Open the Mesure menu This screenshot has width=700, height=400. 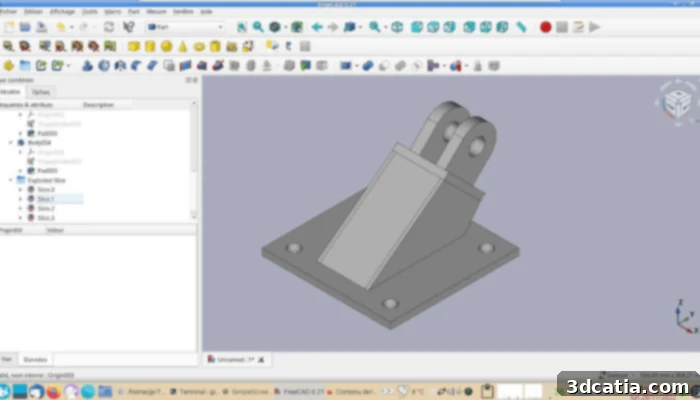pos(156,12)
